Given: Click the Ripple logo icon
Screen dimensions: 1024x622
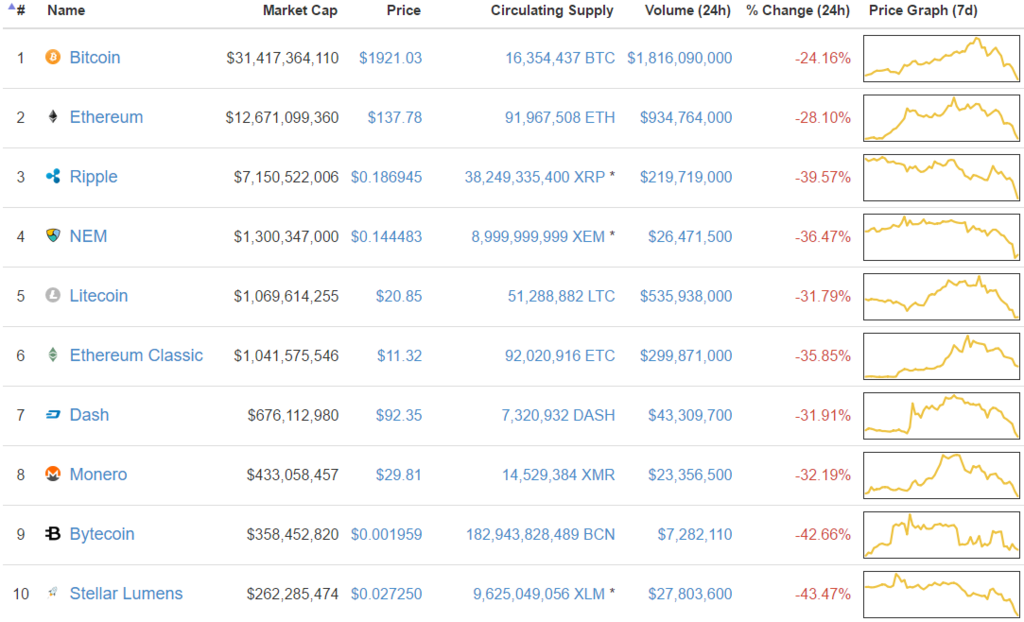Looking at the screenshot, I should pos(52,176).
